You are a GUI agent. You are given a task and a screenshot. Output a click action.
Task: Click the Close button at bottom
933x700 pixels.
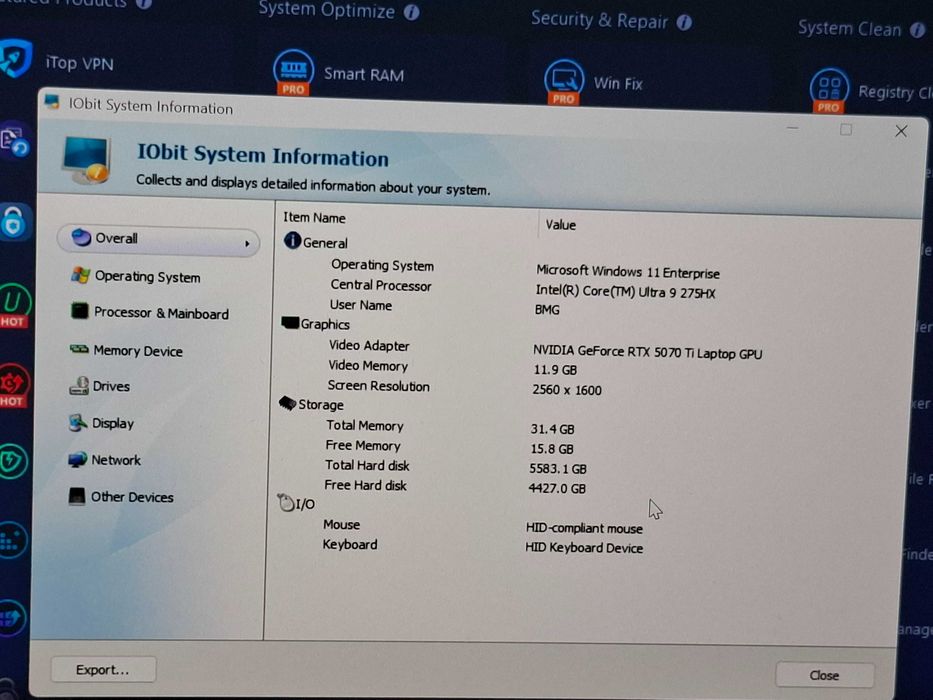point(824,676)
